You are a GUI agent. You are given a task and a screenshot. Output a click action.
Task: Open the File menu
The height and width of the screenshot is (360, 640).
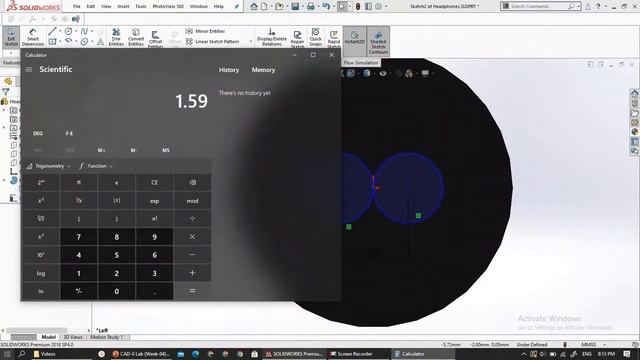click(x=76, y=6)
